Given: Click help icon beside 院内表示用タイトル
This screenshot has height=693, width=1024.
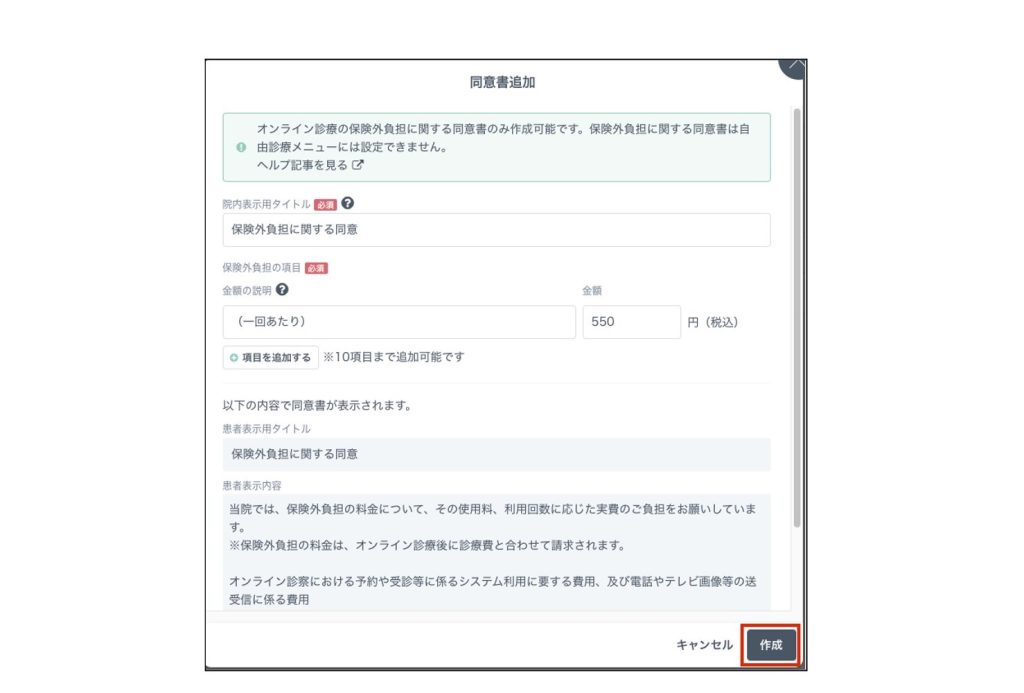Looking at the screenshot, I should coord(347,203).
